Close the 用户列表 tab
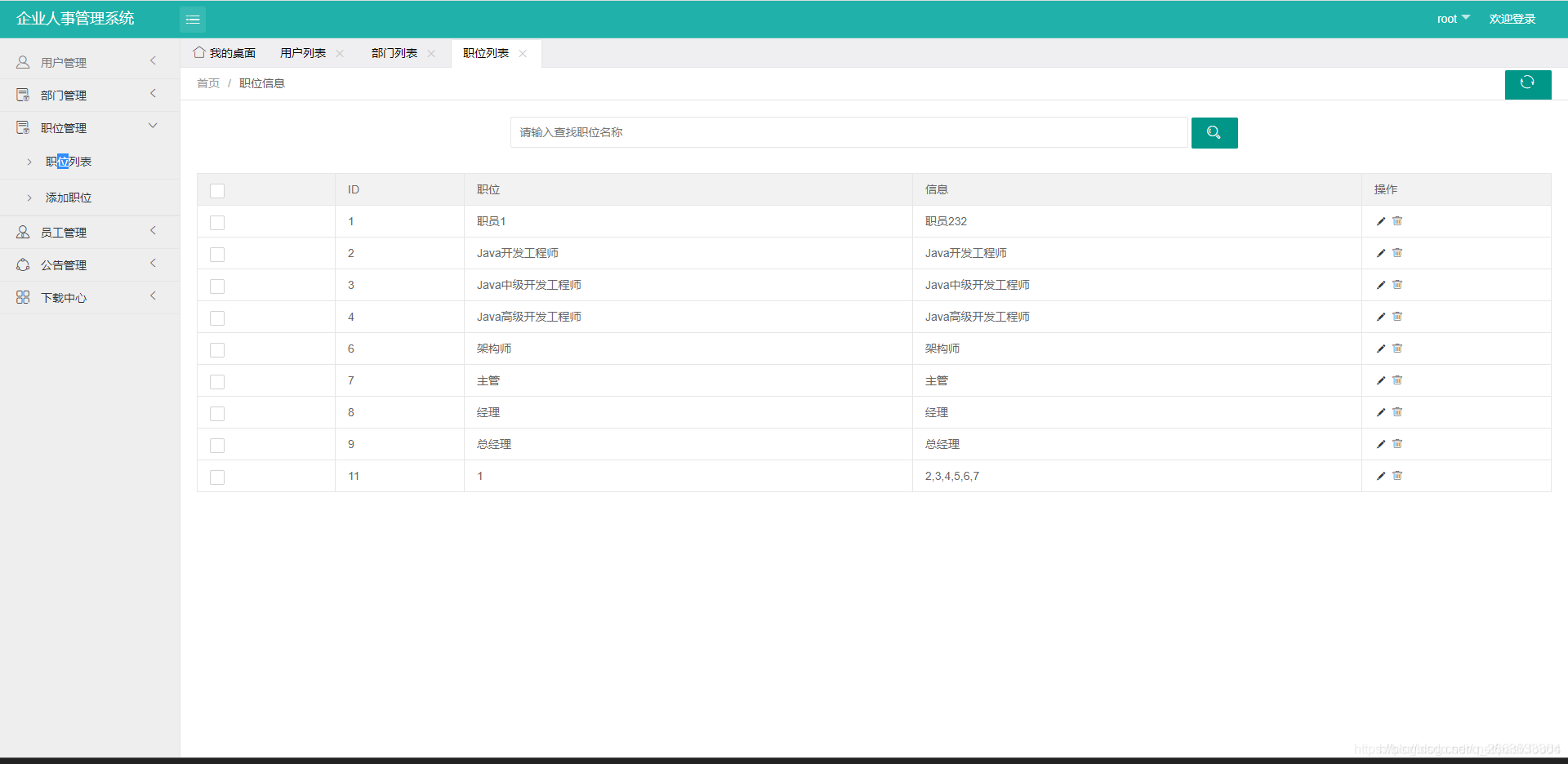Viewport: 1568px width, 764px height. (340, 53)
